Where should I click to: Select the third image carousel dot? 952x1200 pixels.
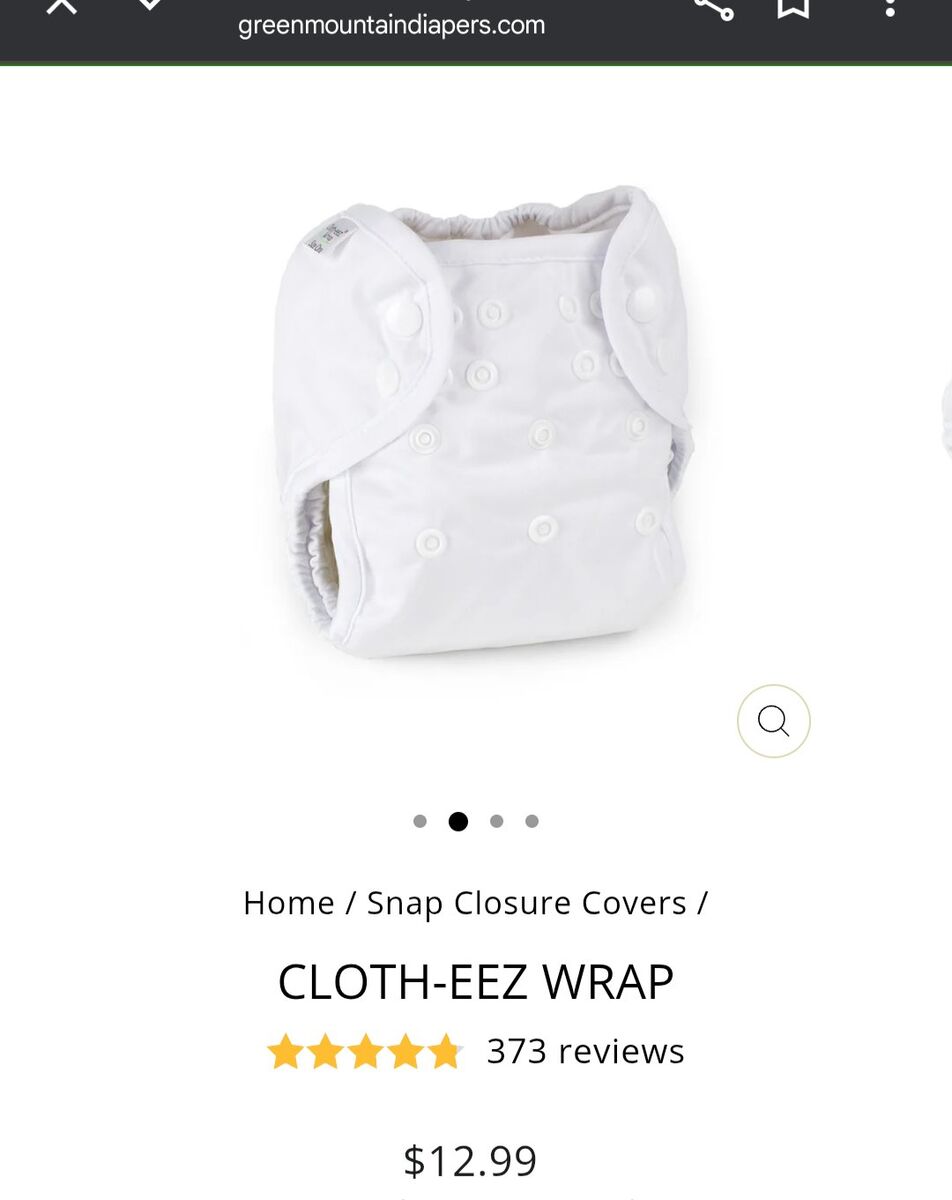[496, 821]
